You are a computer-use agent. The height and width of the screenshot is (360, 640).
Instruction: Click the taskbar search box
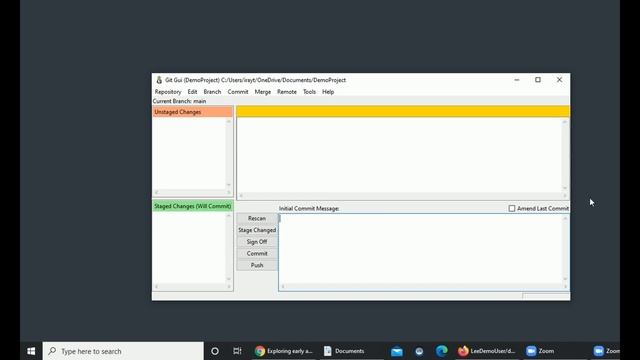tap(123, 351)
